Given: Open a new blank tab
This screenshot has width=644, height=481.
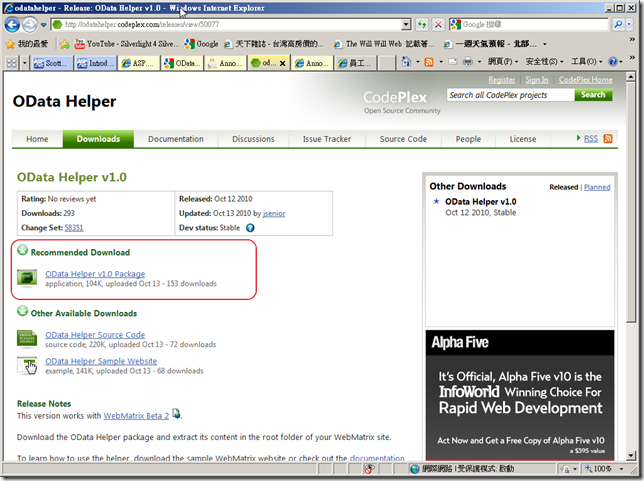Looking at the screenshot, I should tap(386, 63).
